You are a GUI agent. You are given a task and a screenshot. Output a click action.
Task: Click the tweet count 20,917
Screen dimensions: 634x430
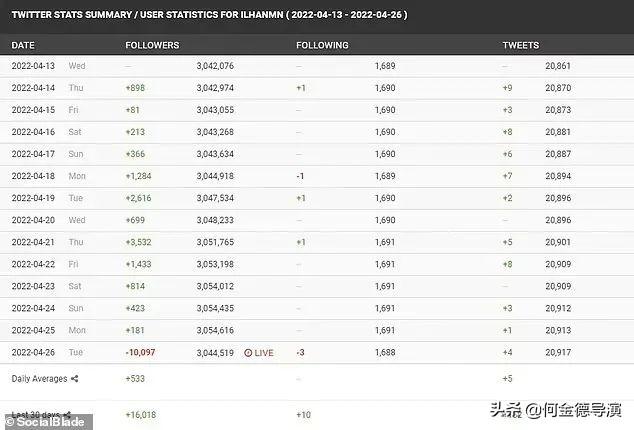click(x=558, y=352)
